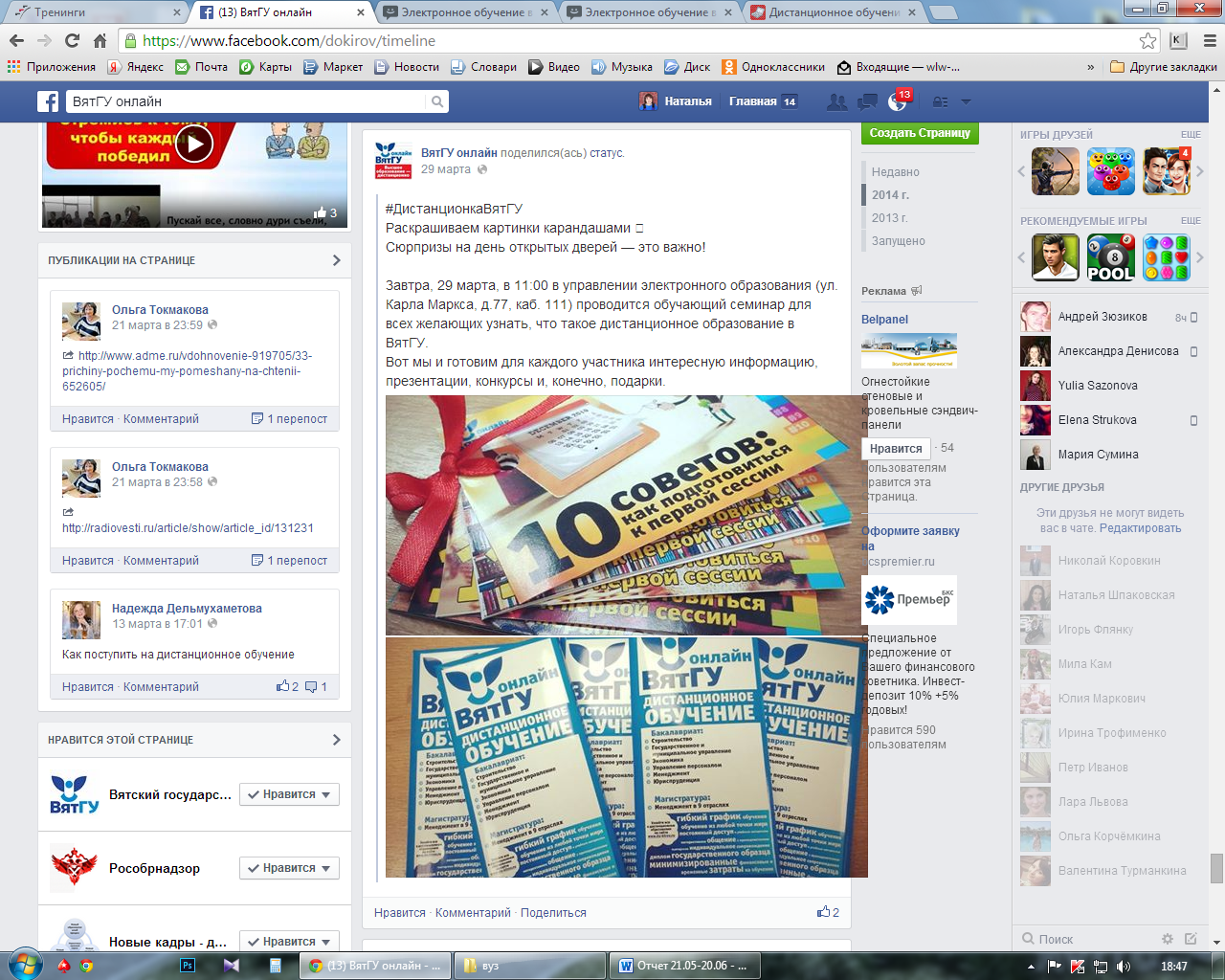
Task: Switch to Дистанционное обучение tab
Action: pos(833,12)
